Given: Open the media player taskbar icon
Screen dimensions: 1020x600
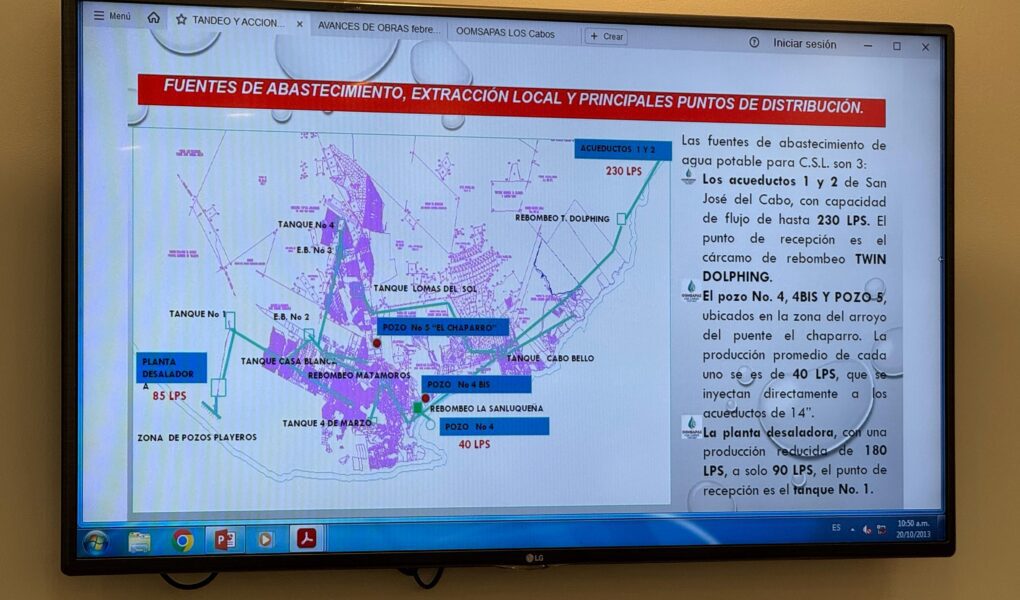Looking at the screenshot, I should [265, 539].
